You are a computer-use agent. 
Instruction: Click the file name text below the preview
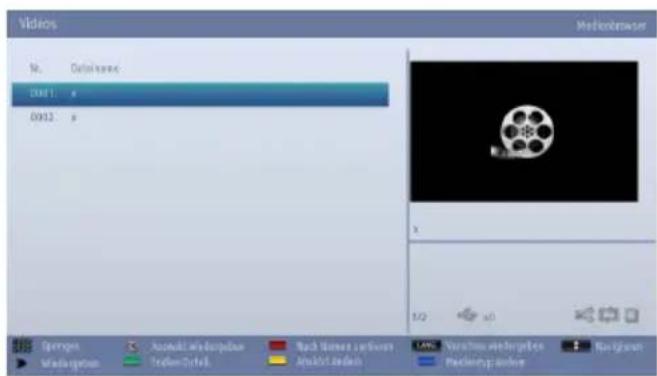tap(416, 229)
